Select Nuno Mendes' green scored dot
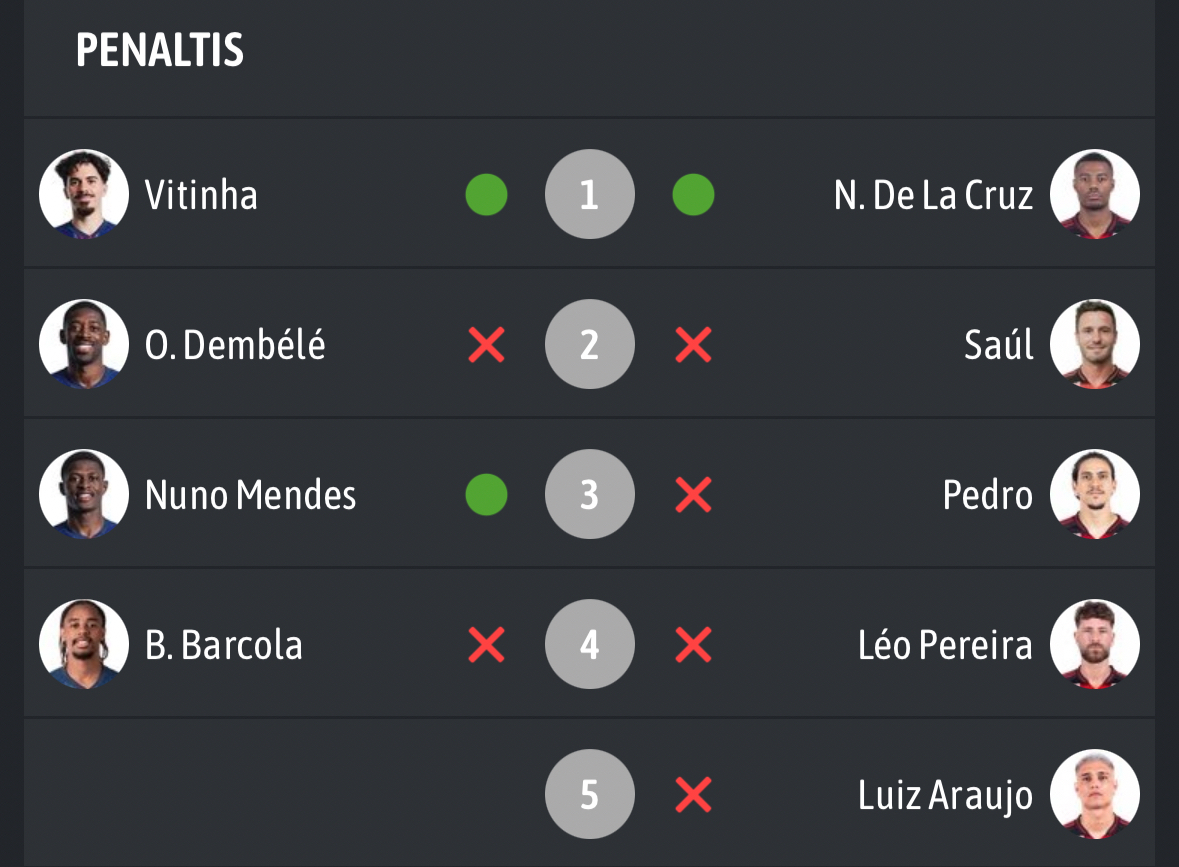The height and width of the screenshot is (867, 1179). tap(486, 495)
